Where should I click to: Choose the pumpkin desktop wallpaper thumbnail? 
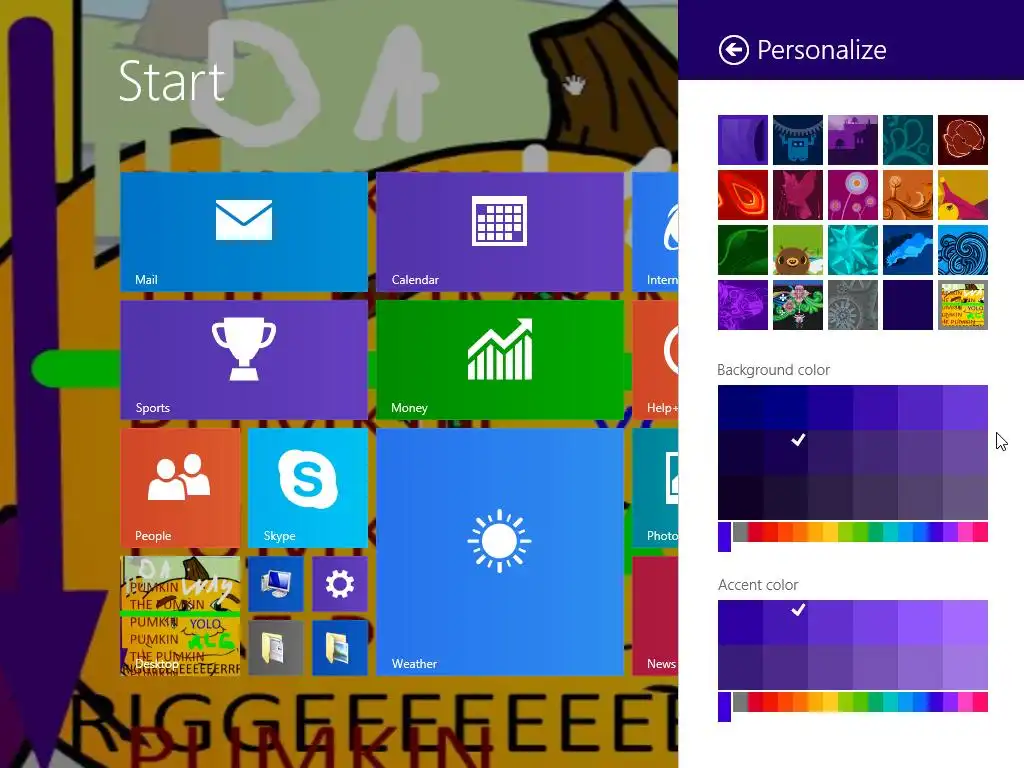[x=963, y=305]
